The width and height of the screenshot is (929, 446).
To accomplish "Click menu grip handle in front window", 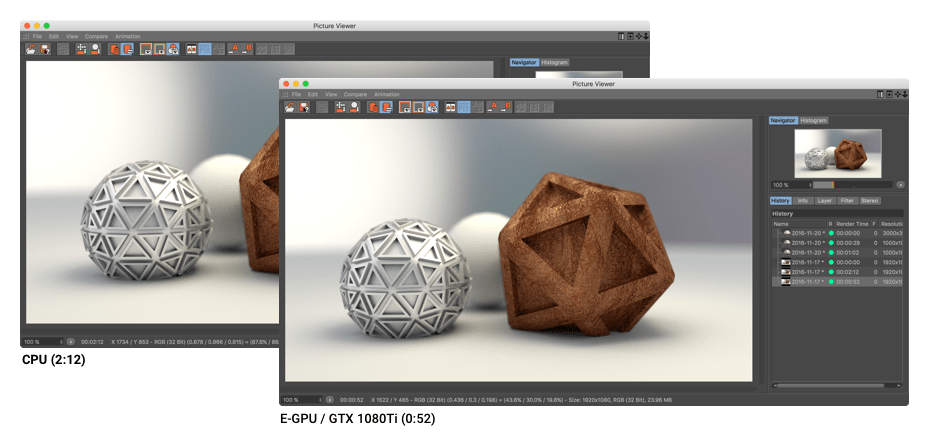I will [285, 94].
